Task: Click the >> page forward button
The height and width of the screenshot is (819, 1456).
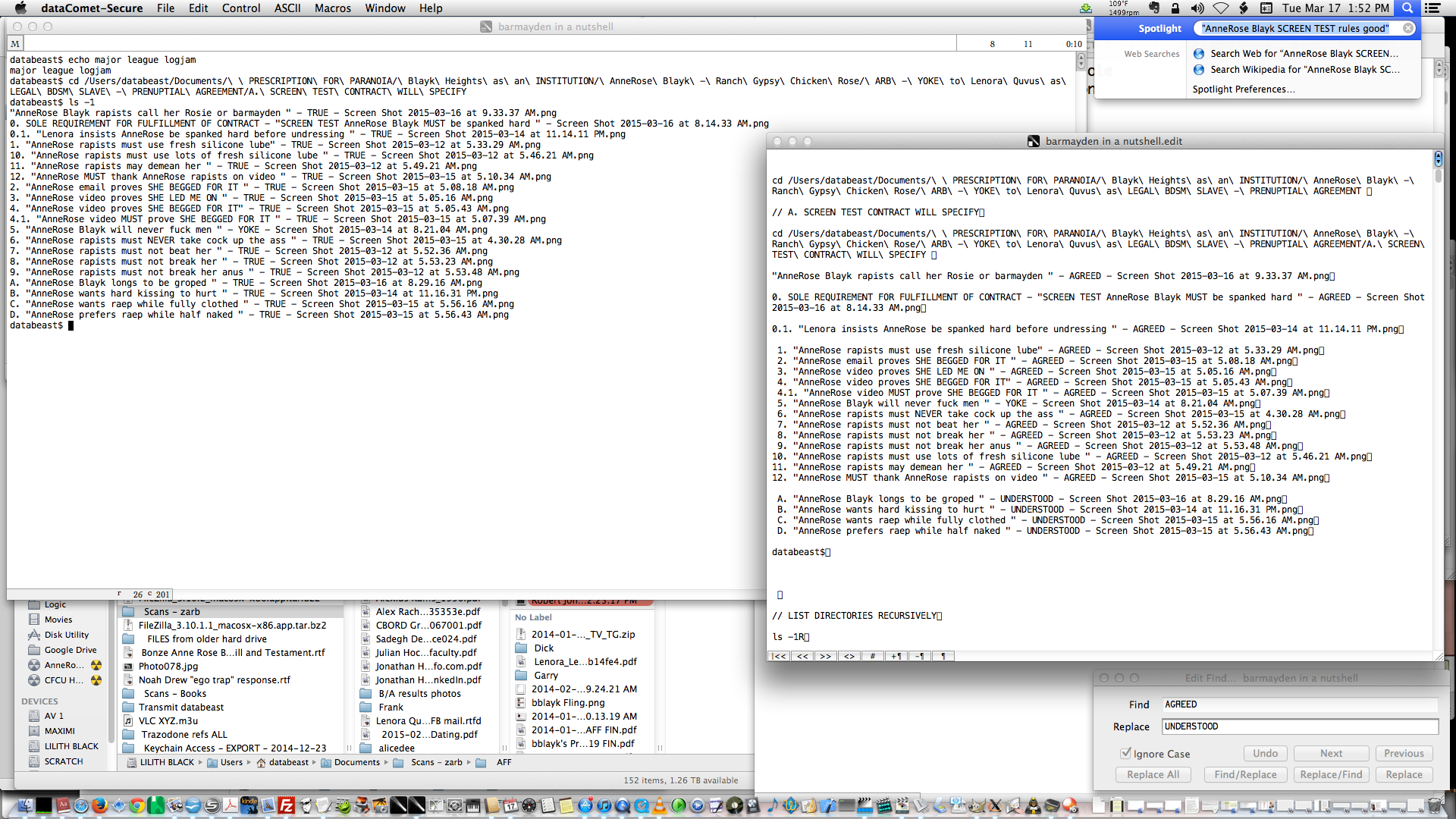Action: (825, 657)
